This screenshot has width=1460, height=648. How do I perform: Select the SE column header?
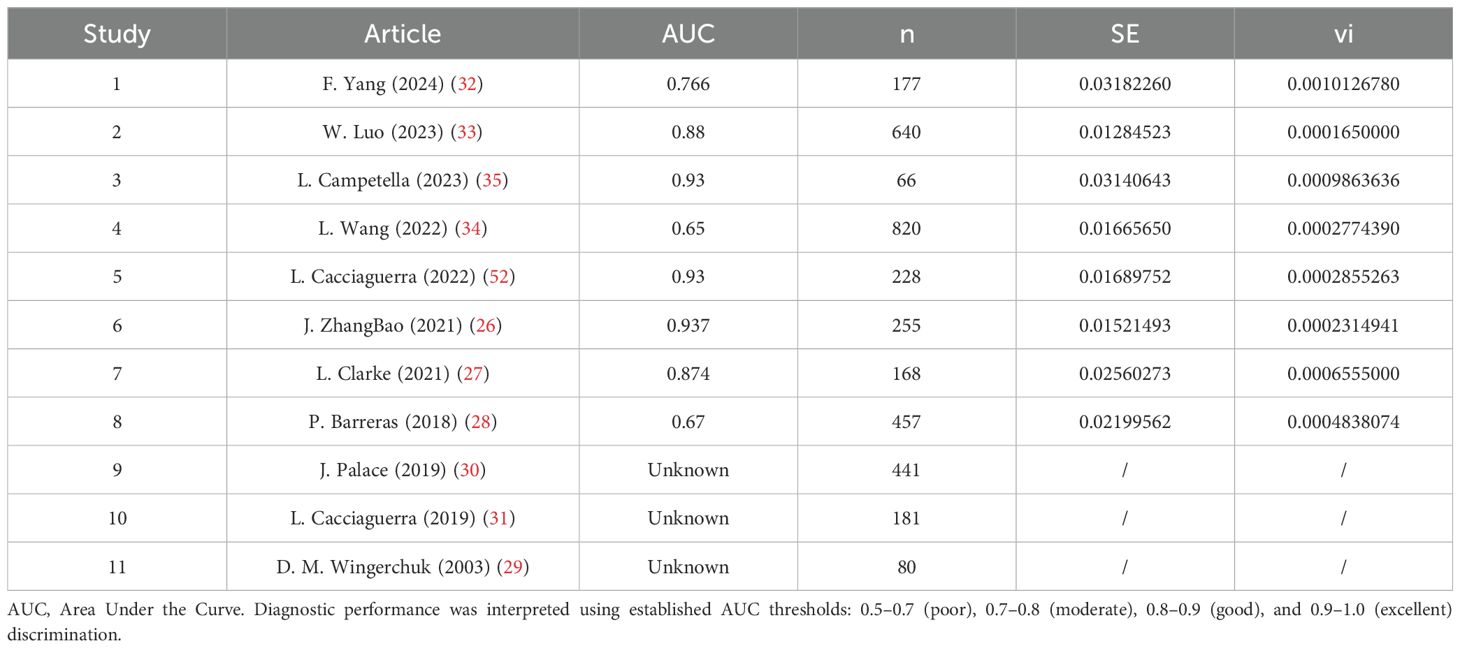(1125, 34)
